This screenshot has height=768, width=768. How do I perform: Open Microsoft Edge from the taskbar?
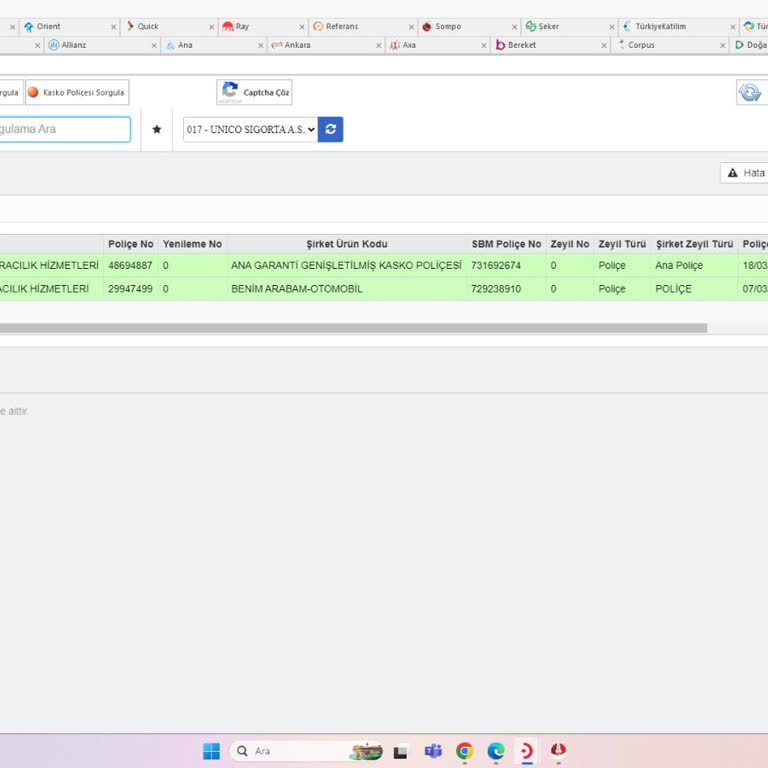pyautogui.click(x=496, y=751)
